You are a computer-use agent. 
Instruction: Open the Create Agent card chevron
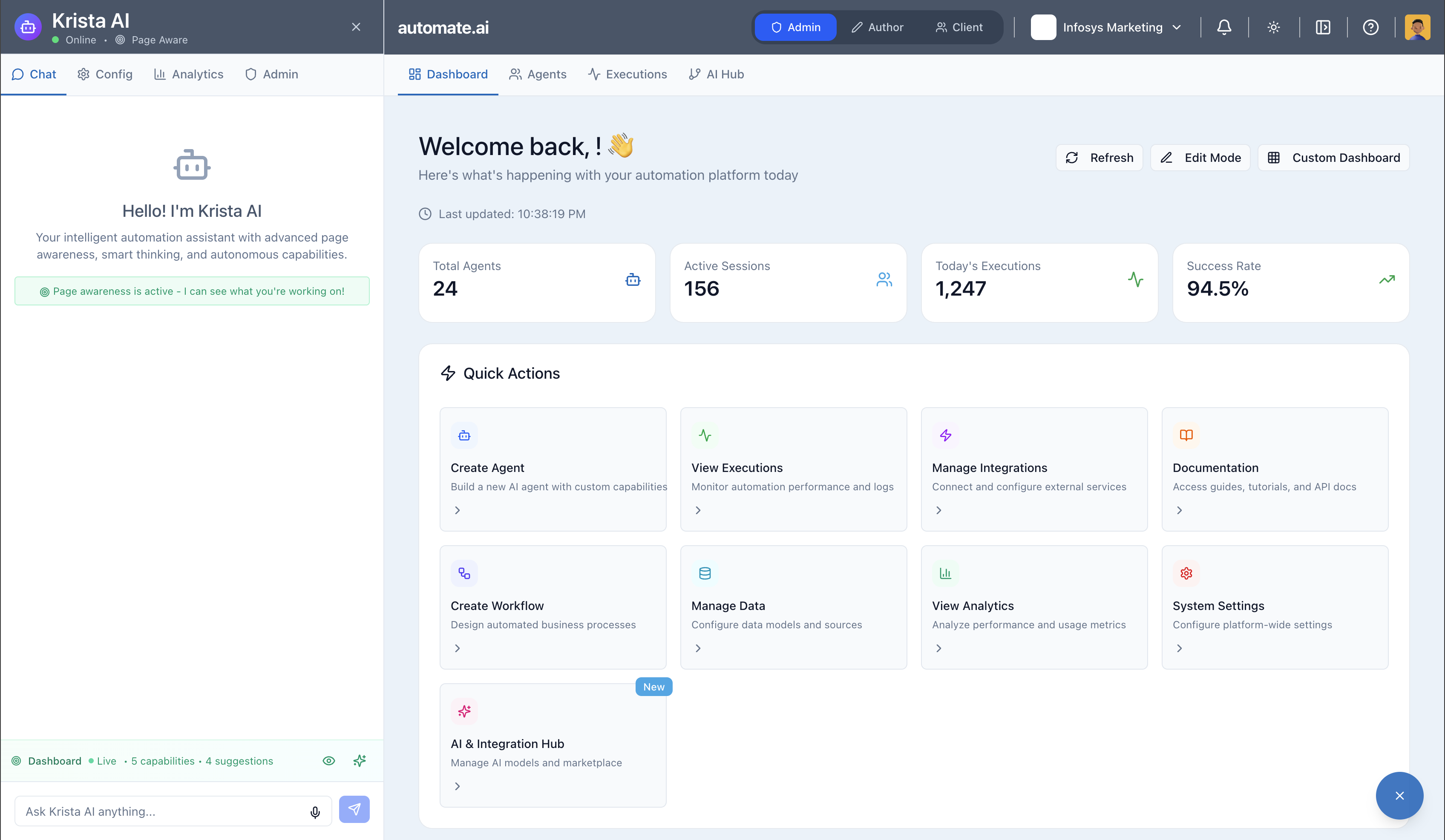457,510
